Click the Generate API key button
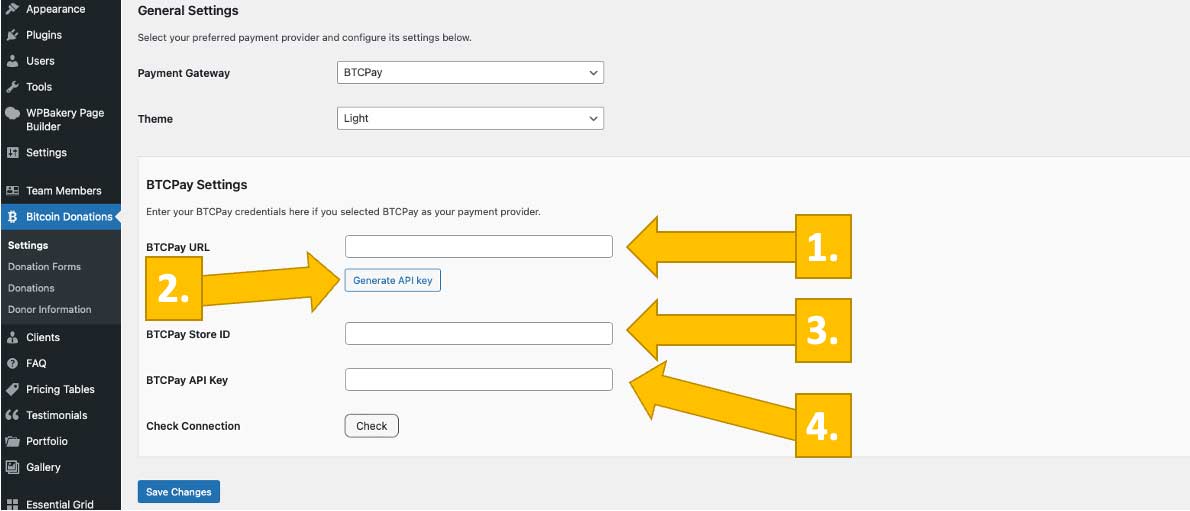 coord(392,280)
